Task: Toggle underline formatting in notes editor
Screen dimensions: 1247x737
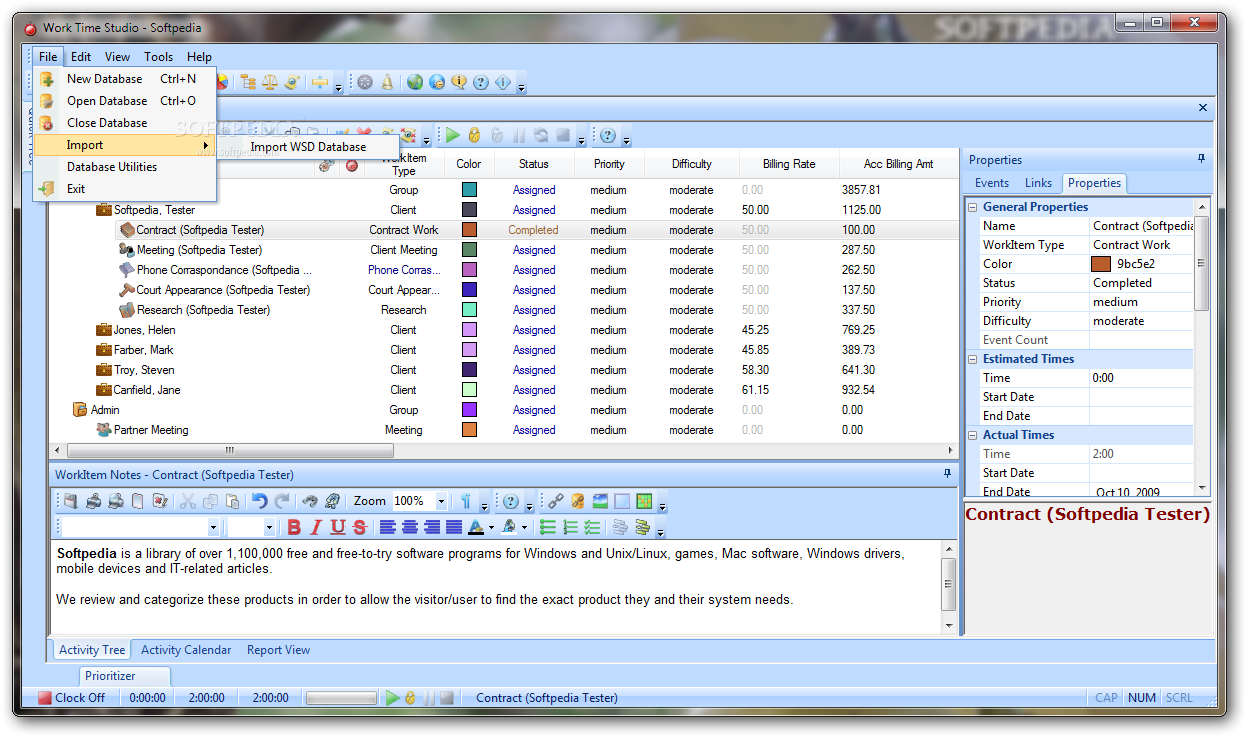Action: pyautogui.click(x=338, y=527)
